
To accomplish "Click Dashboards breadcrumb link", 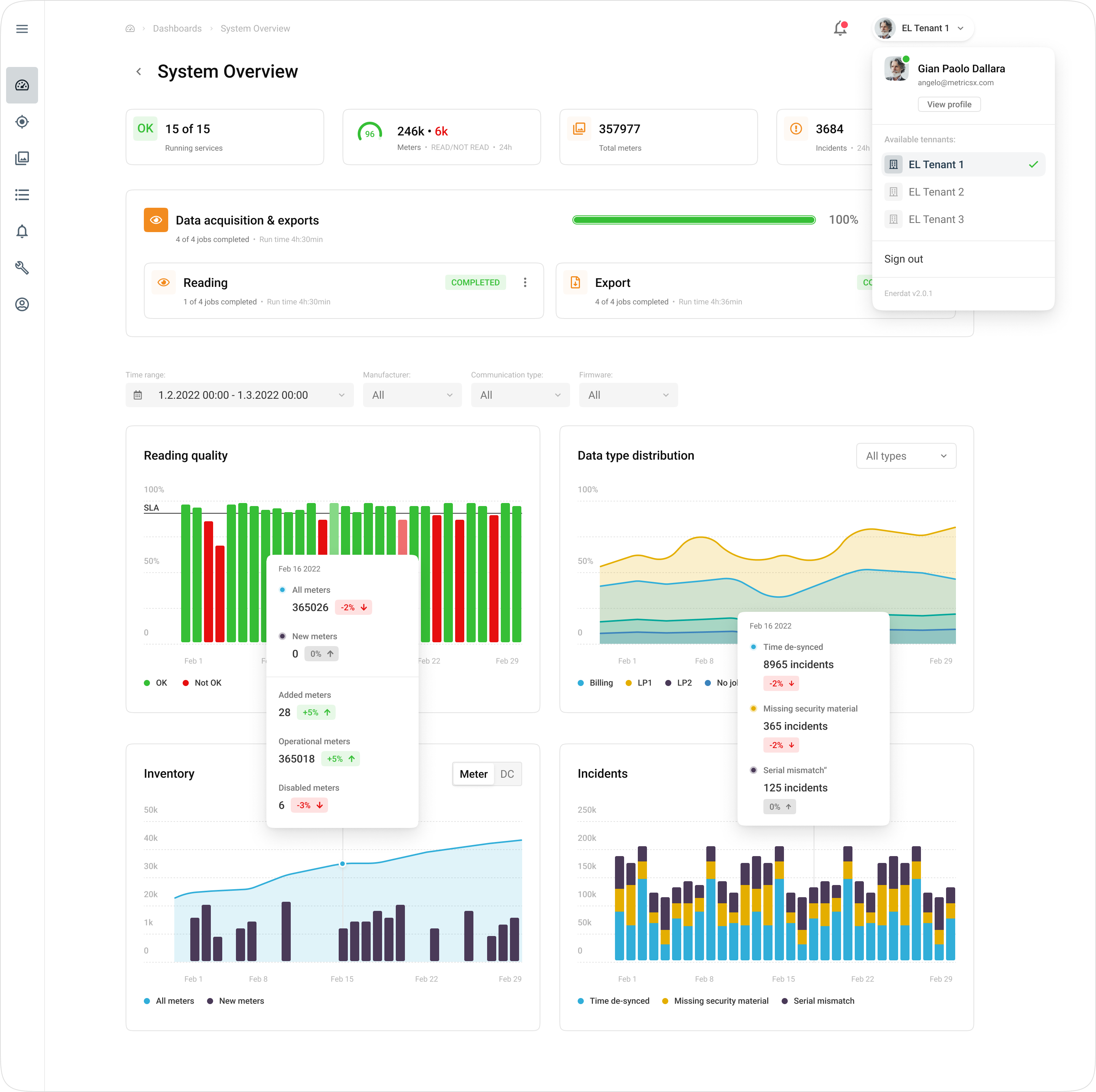I will click(177, 29).
